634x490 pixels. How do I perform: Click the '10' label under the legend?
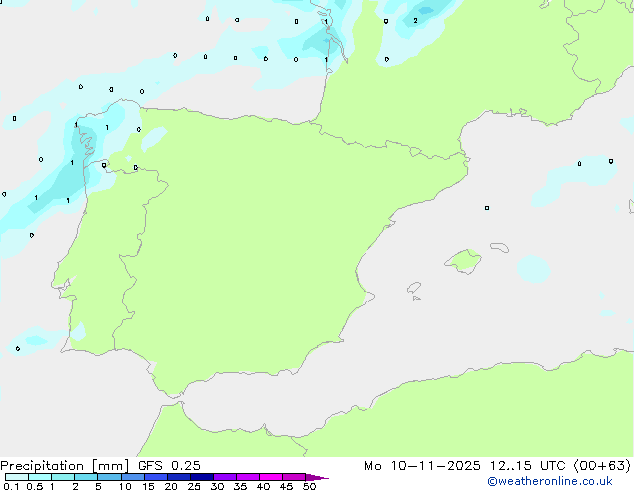click(x=125, y=486)
